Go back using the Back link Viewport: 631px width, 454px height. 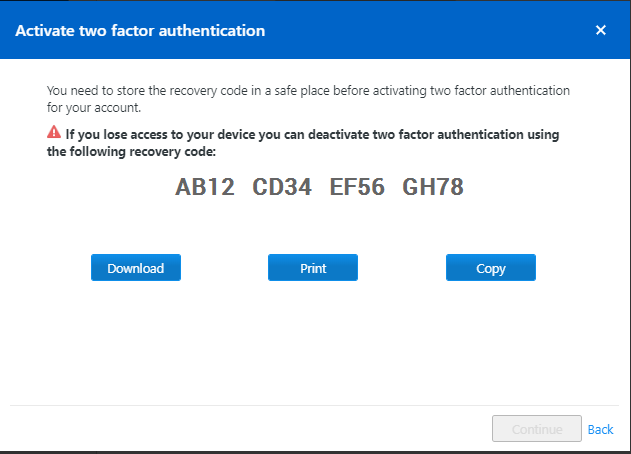[600, 429]
